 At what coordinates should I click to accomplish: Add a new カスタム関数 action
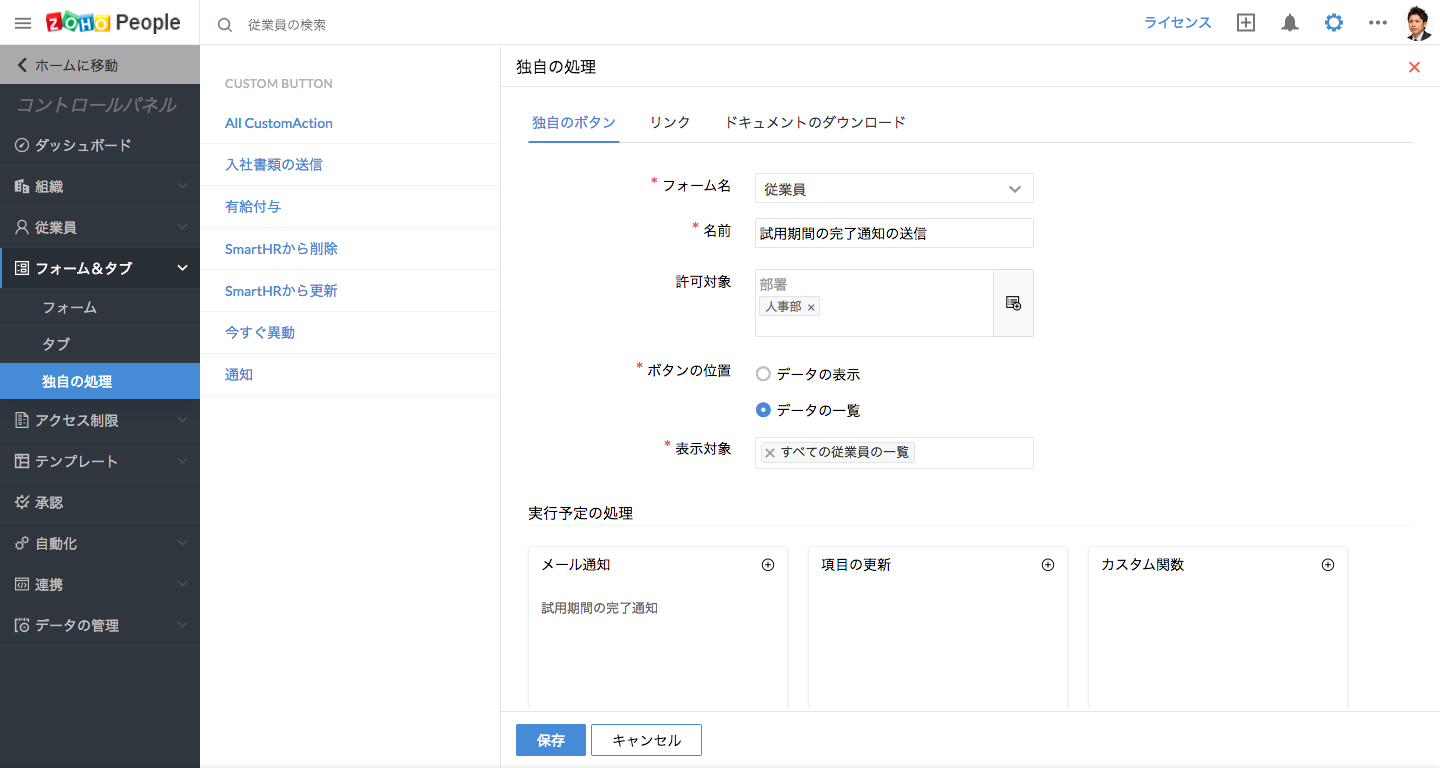point(1328,565)
